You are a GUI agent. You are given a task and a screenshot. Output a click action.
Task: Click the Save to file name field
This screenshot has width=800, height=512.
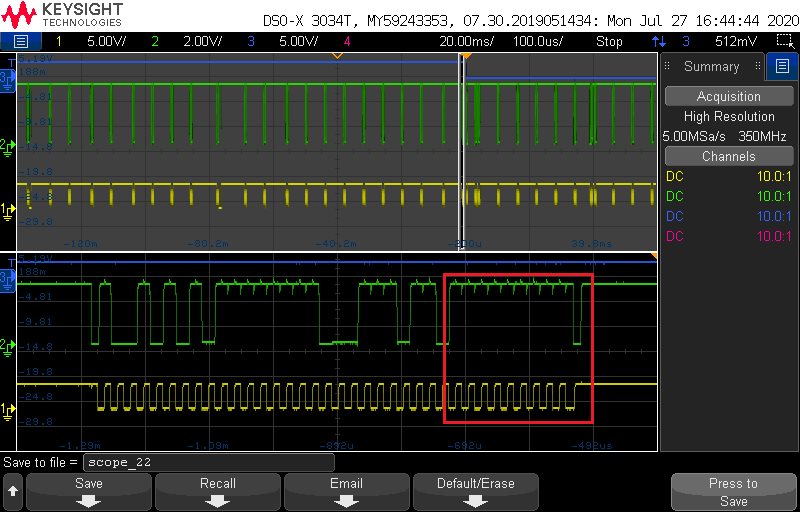[x=208, y=463]
